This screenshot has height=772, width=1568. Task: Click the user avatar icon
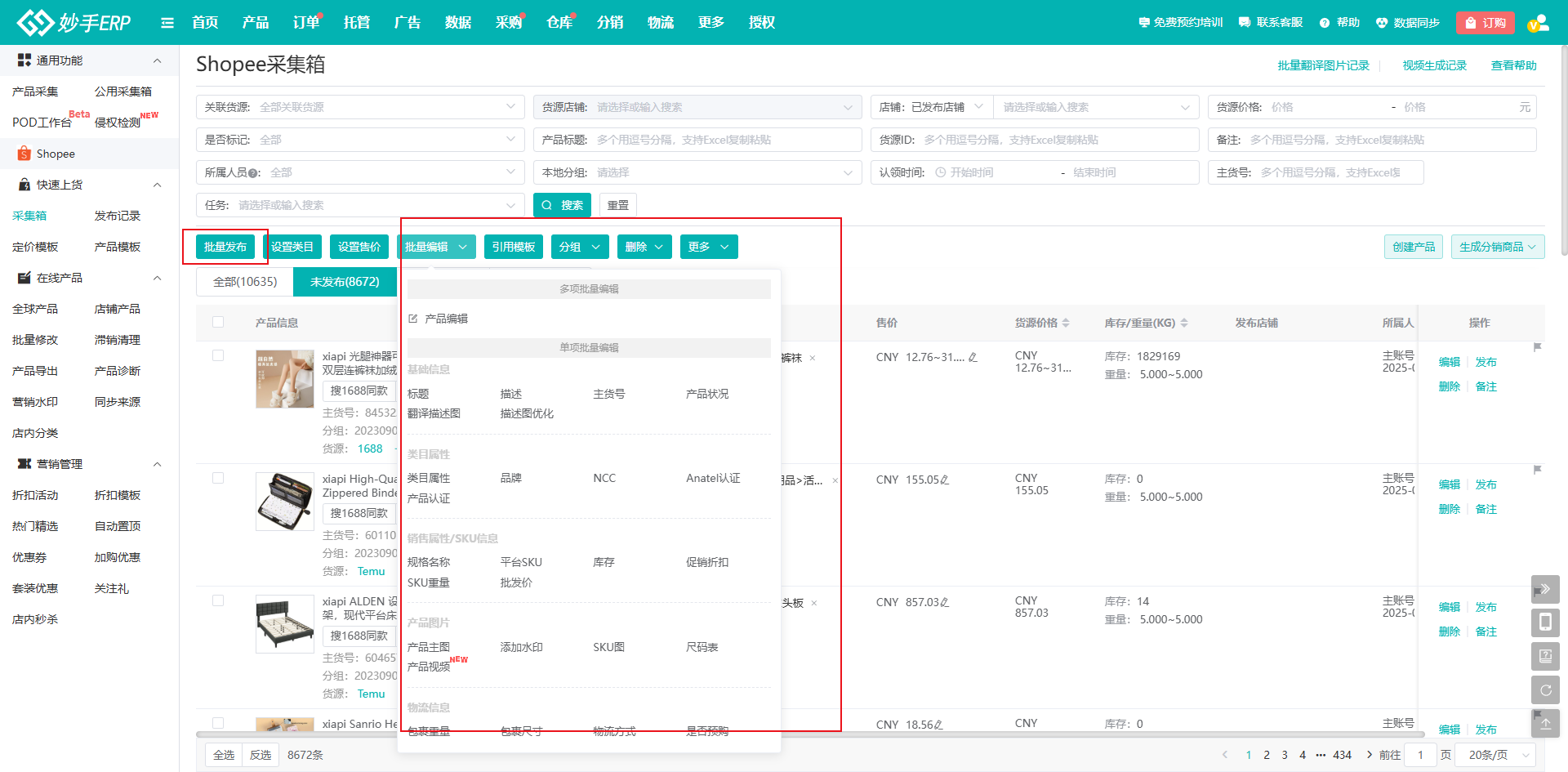click(x=1538, y=23)
